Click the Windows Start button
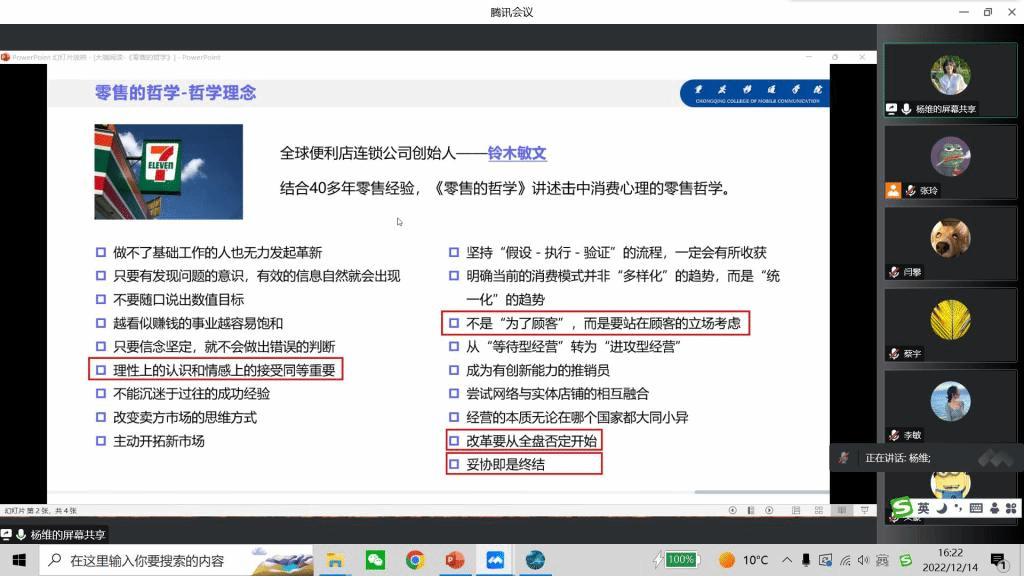The height and width of the screenshot is (576, 1024). (17, 560)
